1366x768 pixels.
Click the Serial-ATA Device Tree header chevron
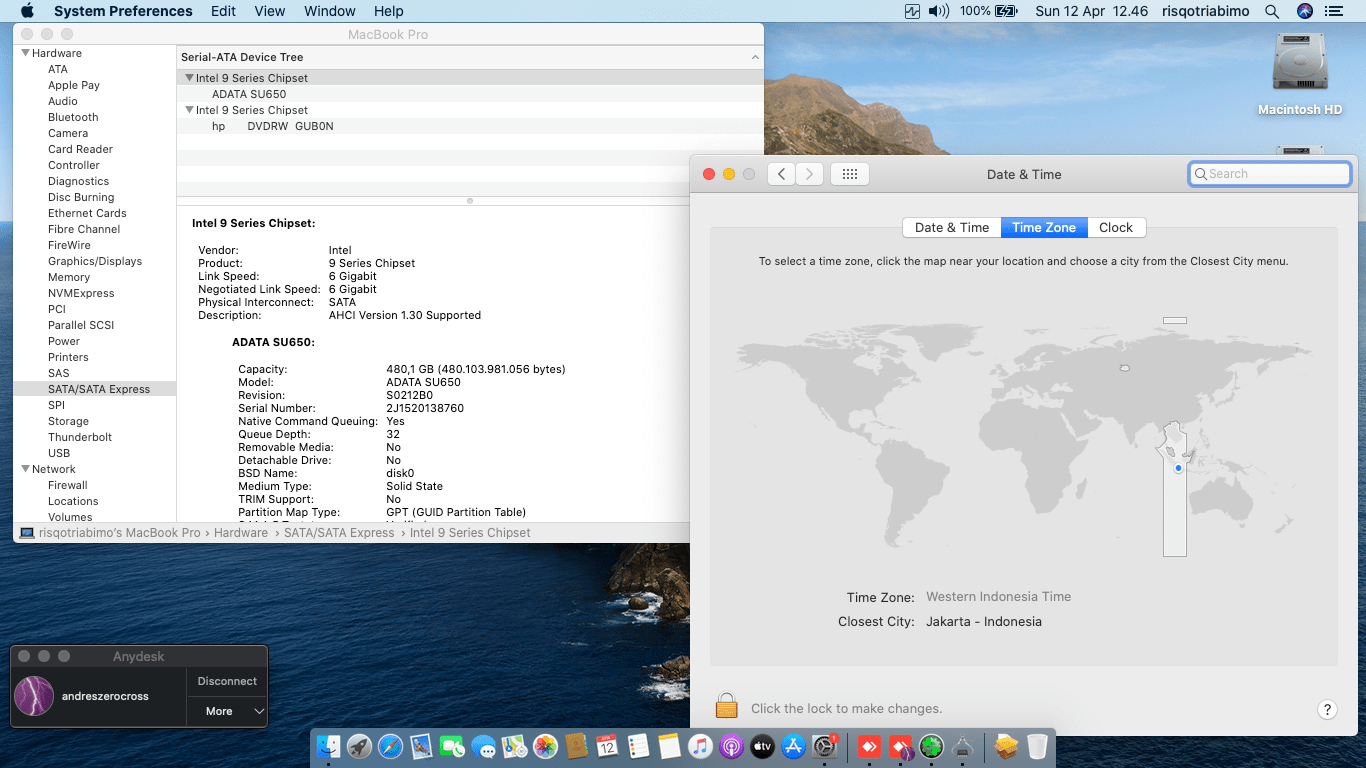755,58
